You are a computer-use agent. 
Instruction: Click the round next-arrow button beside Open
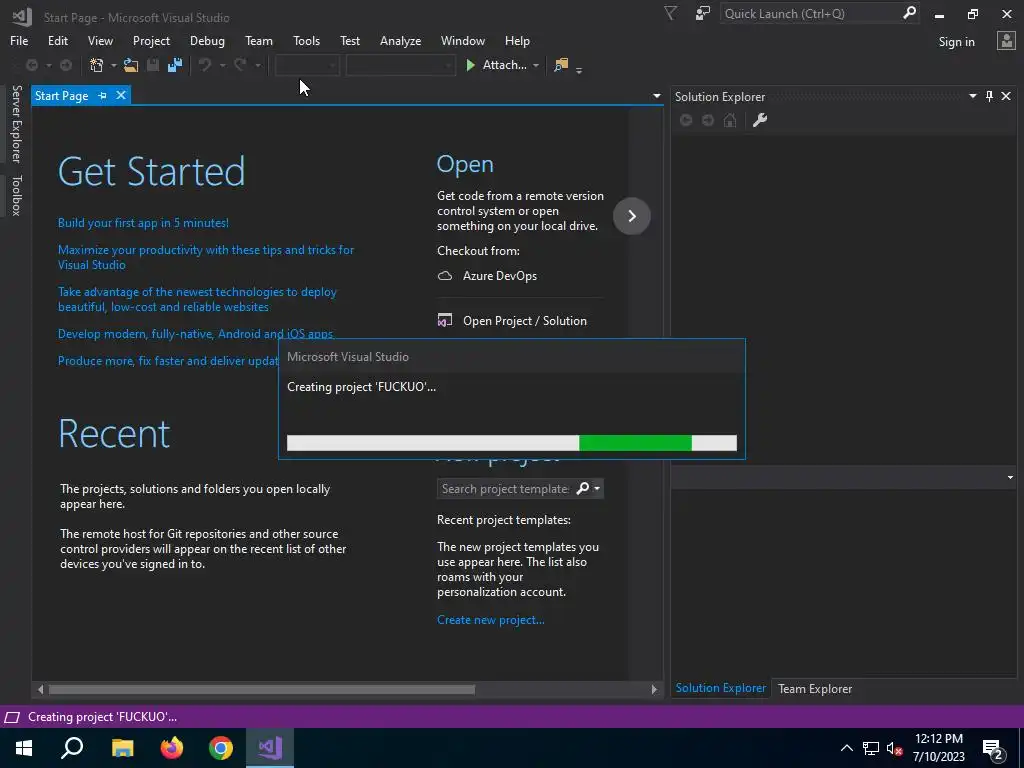coord(632,216)
